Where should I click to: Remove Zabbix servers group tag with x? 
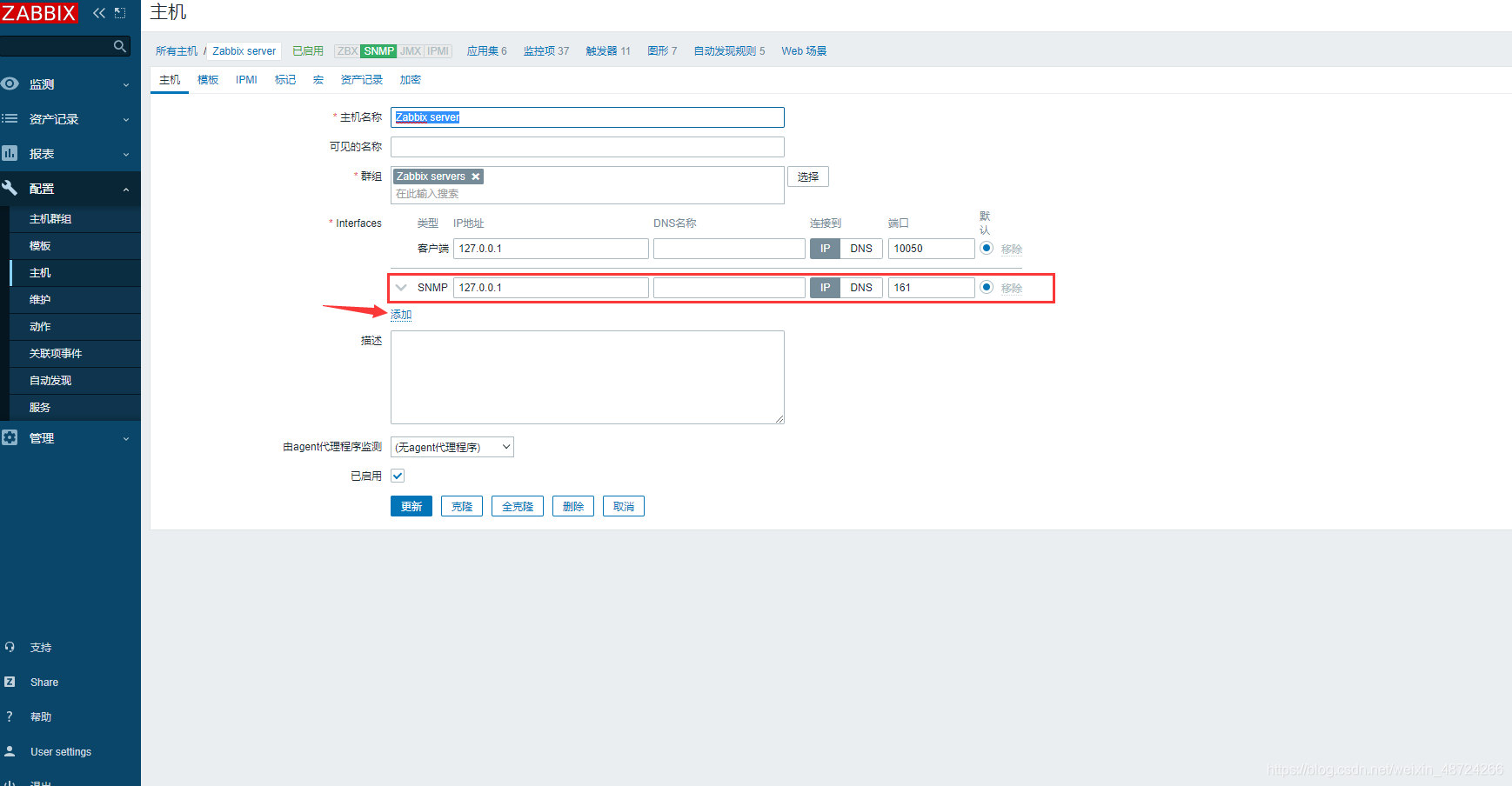476,177
